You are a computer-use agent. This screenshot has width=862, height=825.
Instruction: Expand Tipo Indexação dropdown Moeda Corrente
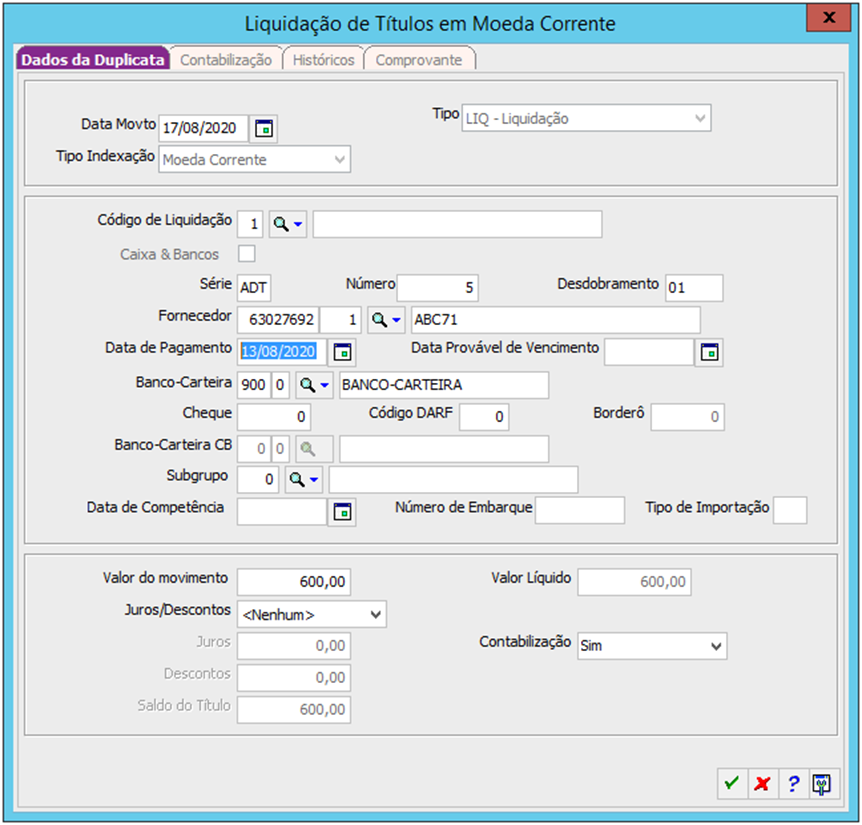[x=255, y=159]
